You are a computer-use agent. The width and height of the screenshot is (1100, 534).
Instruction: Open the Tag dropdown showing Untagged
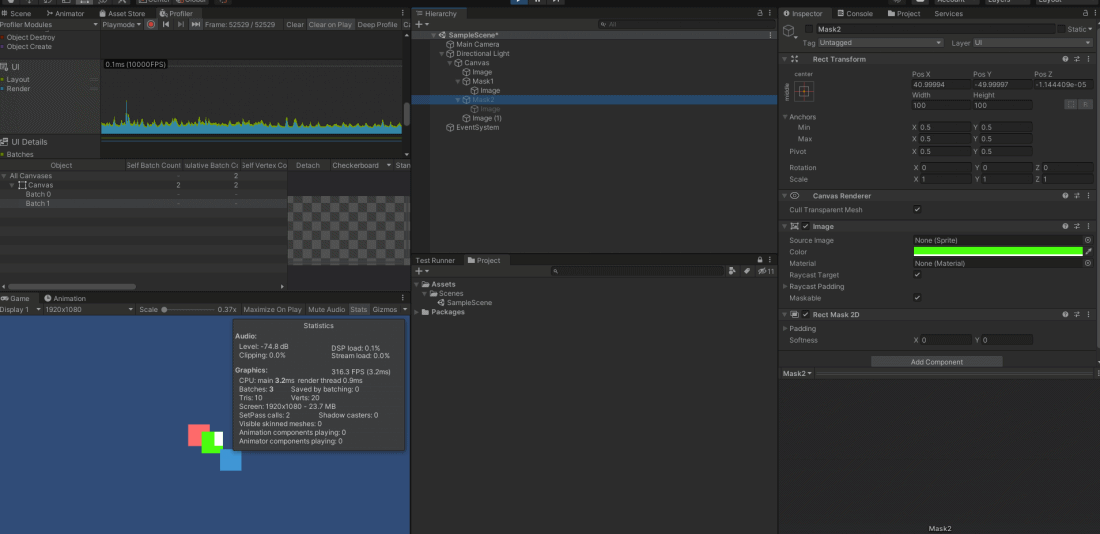pos(880,43)
